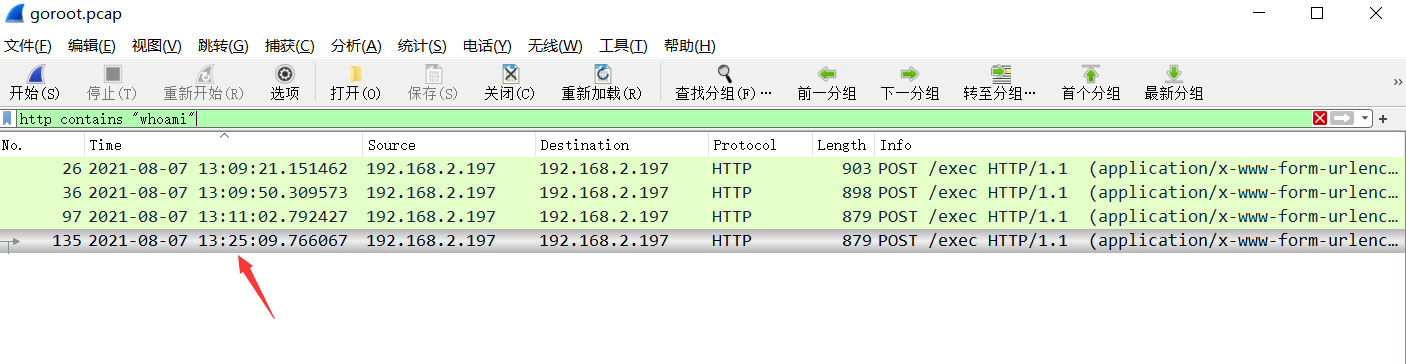Open the 分析(A) menu
Image resolution: width=1406 pixels, height=364 pixels.
[356, 46]
